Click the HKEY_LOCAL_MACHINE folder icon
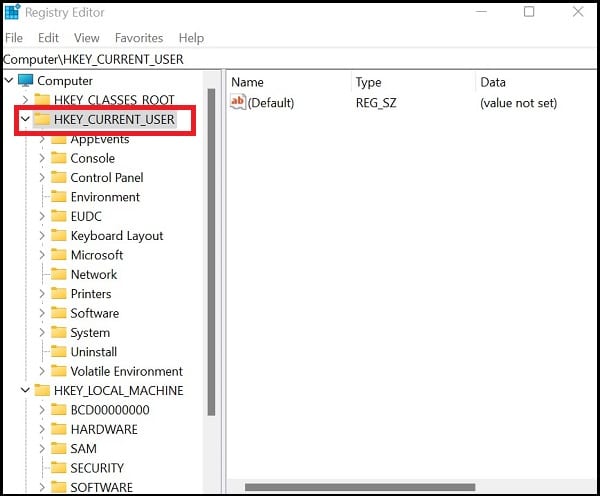Image resolution: width=600 pixels, height=496 pixels. [42, 390]
